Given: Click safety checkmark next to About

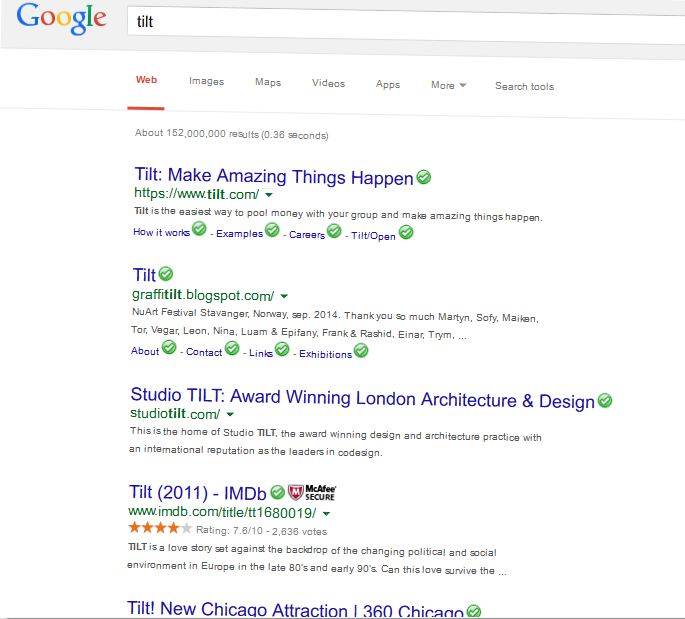Looking at the screenshot, I should pyautogui.click(x=169, y=348).
